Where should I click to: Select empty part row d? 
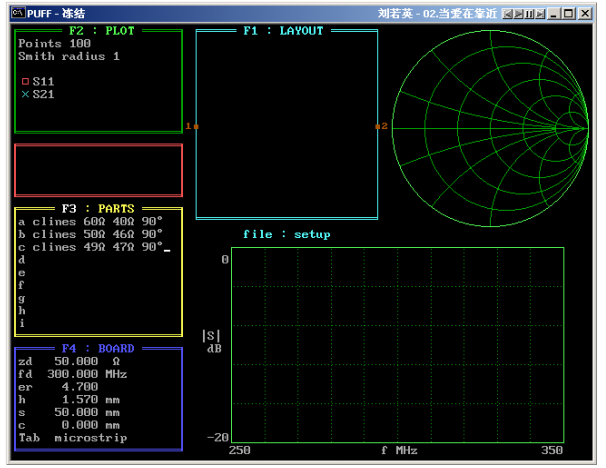(x=22, y=260)
